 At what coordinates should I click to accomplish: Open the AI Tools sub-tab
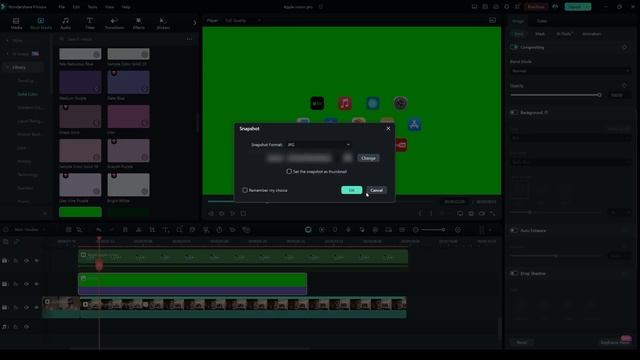pyautogui.click(x=564, y=34)
